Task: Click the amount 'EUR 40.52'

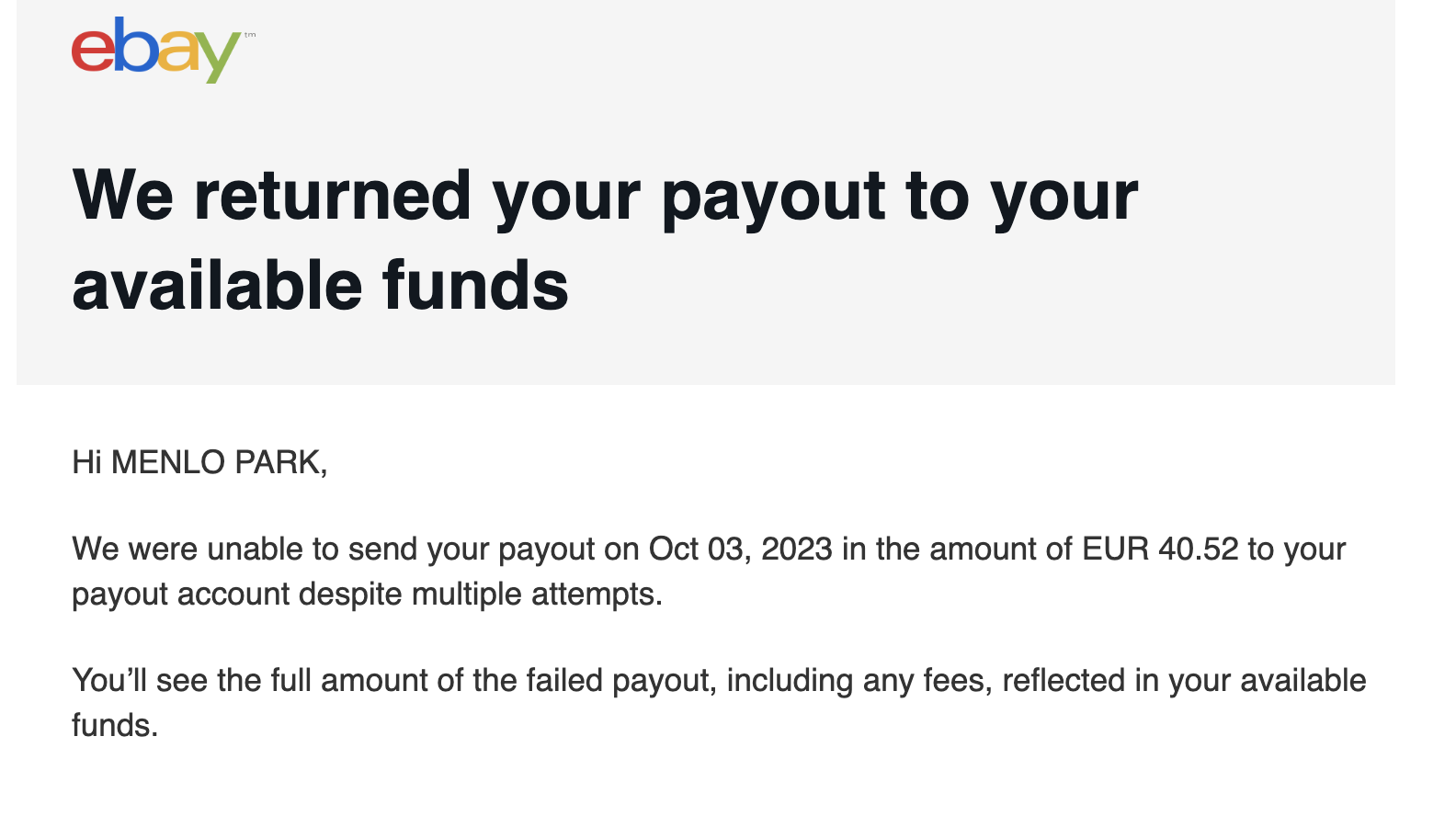Action: coord(1160,549)
